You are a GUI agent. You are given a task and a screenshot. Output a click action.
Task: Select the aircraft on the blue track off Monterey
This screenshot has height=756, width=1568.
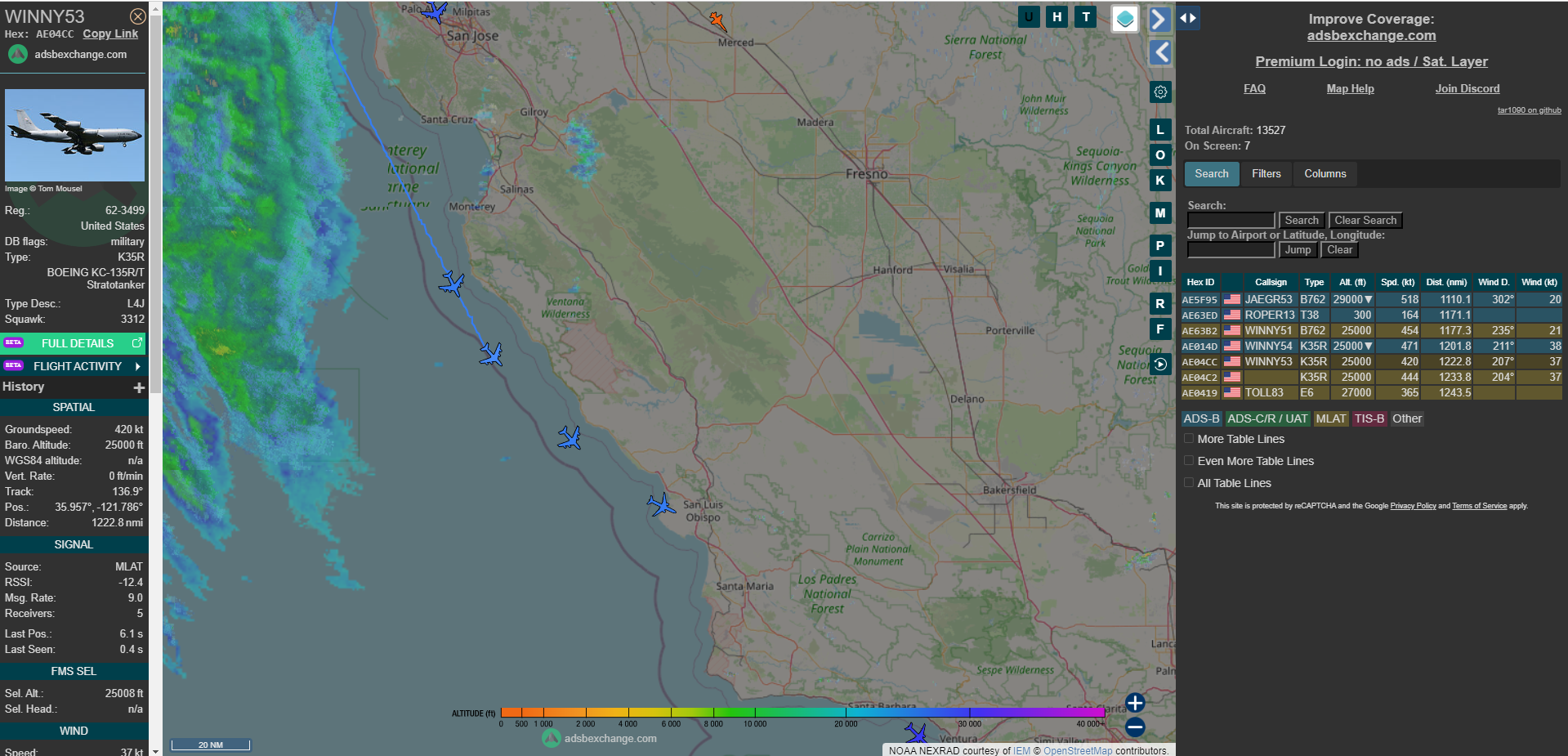tap(452, 284)
